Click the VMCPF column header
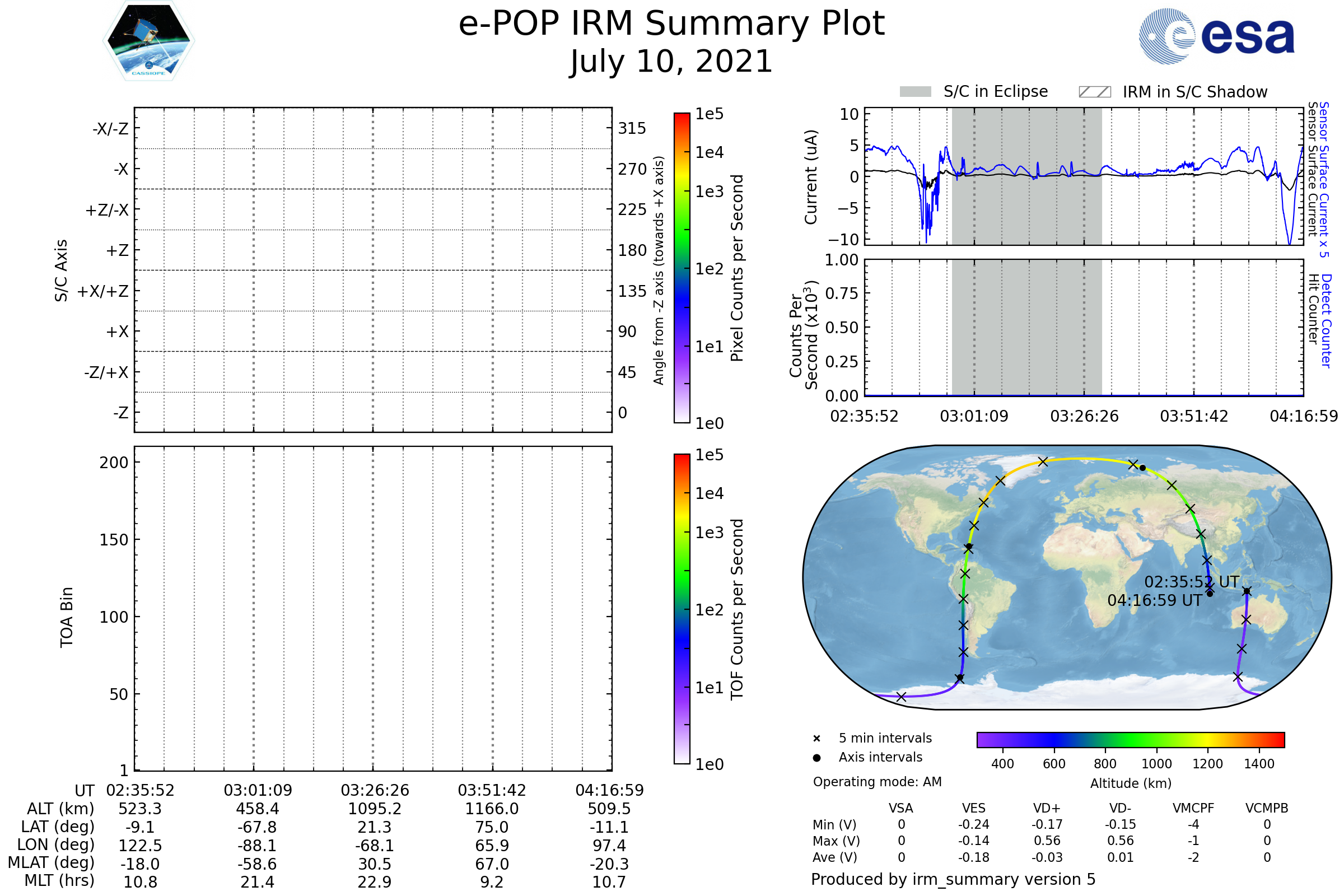The height and width of the screenshot is (896, 1344). [1193, 808]
